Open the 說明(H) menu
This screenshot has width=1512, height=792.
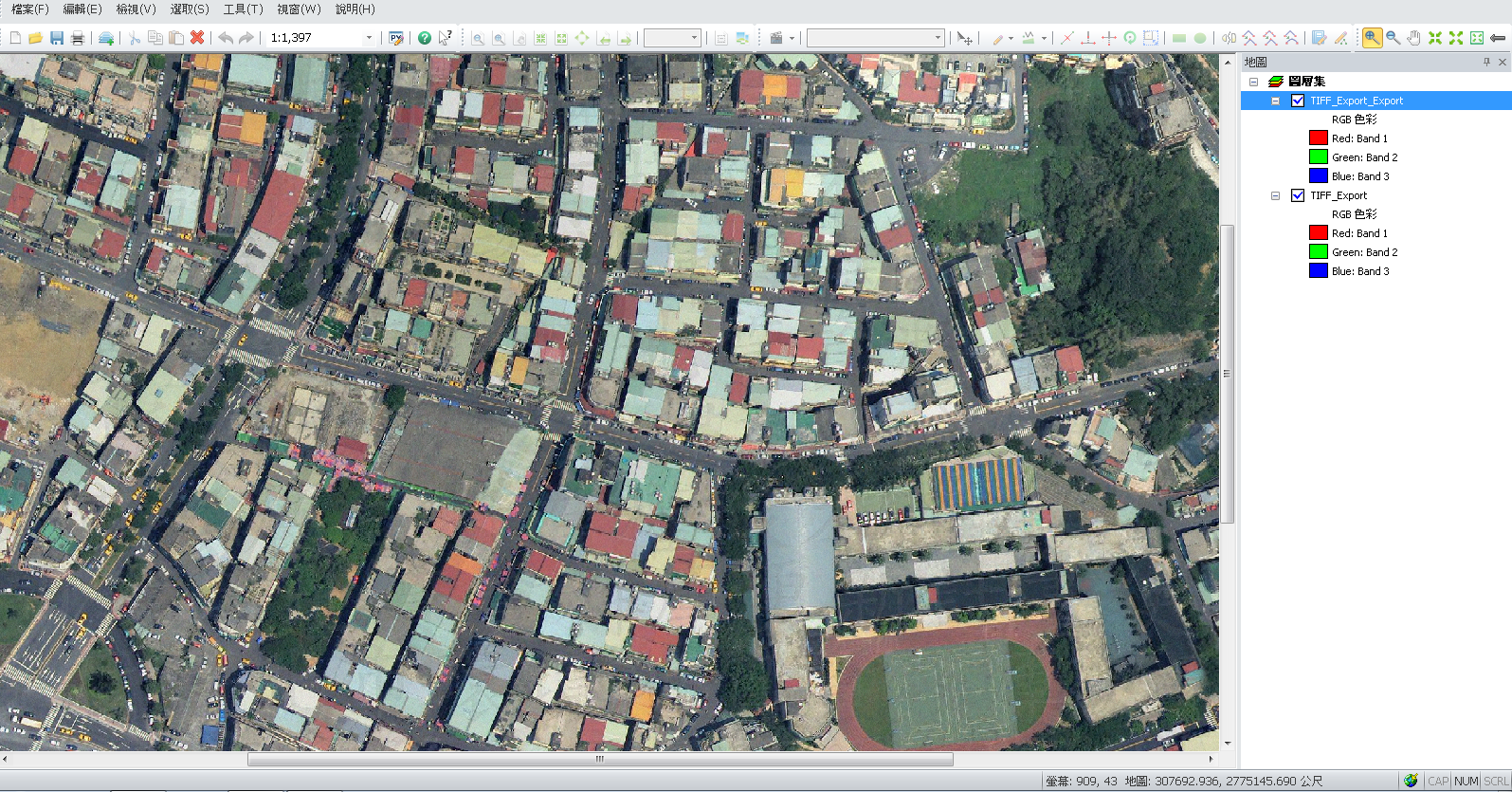[355, 9]
